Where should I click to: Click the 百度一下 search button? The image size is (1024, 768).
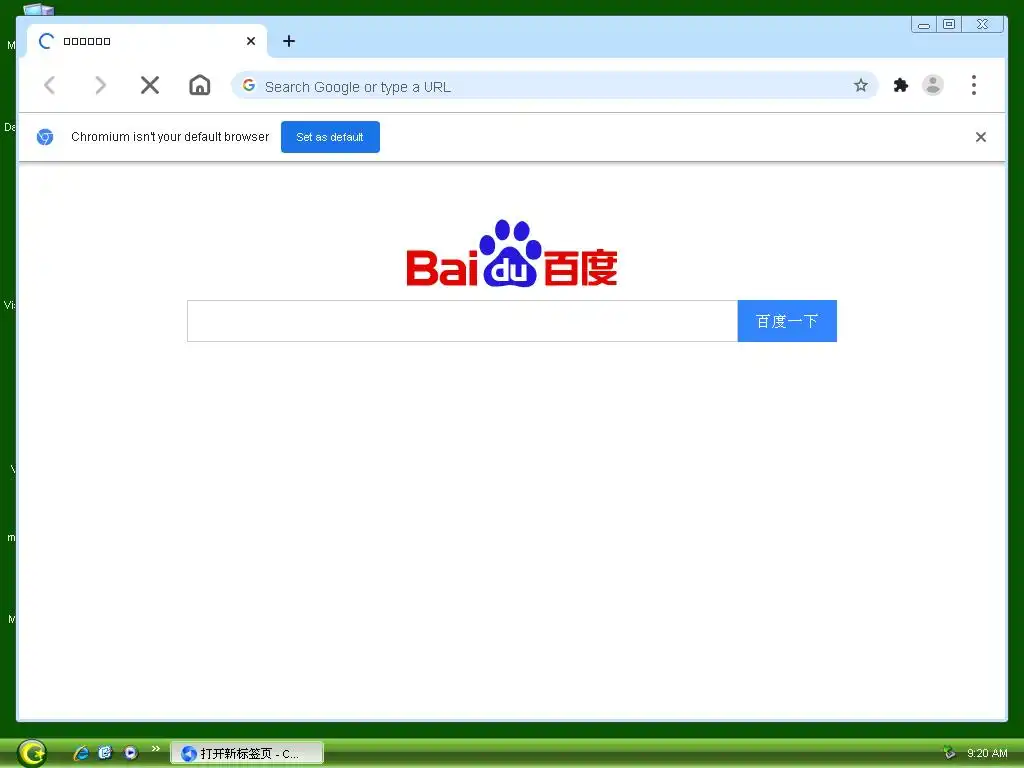(787, 321)
